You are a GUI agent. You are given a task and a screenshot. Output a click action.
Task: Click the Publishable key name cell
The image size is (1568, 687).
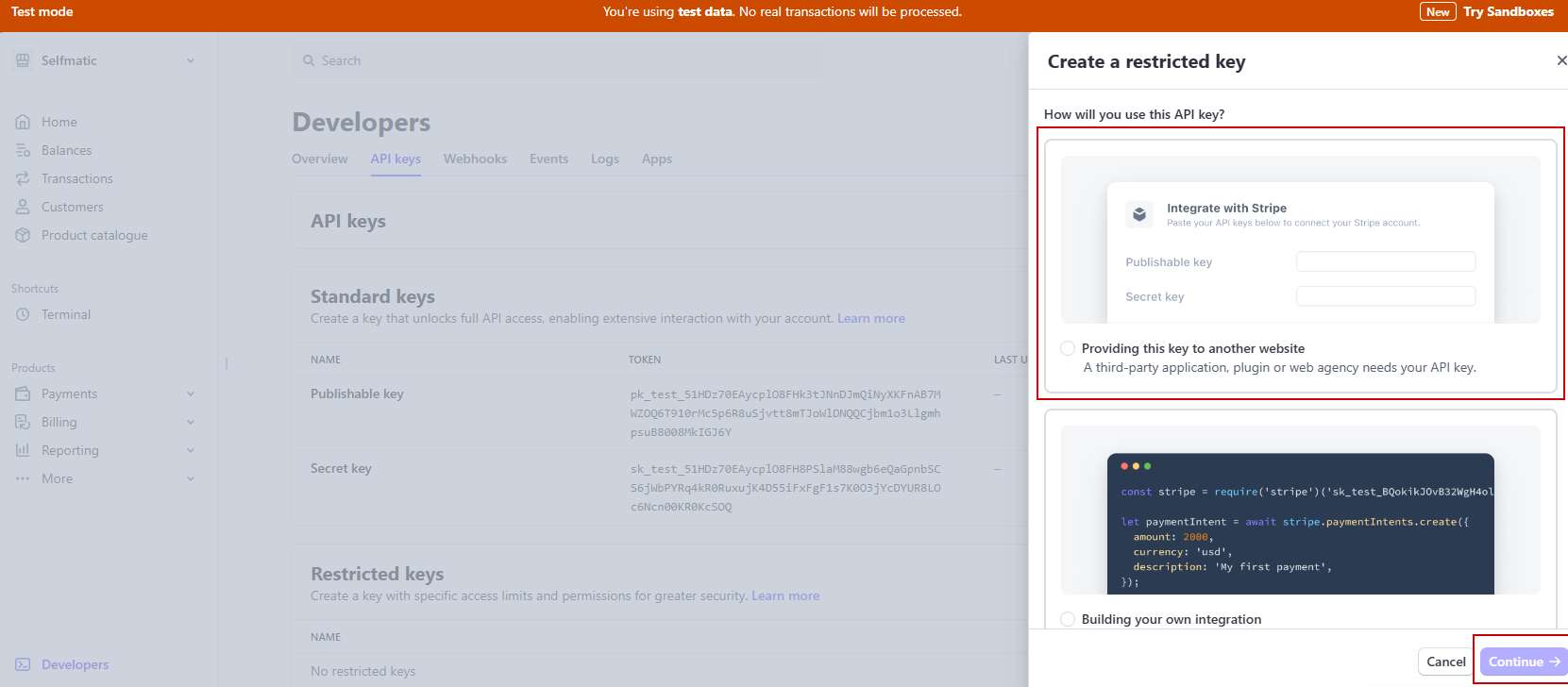point(357,394)
